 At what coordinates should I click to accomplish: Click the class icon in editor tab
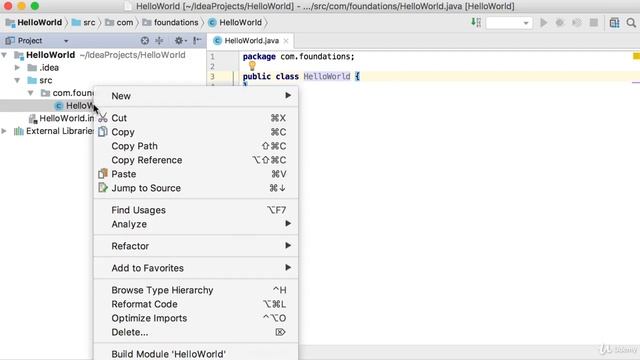(x=218, y=40)
